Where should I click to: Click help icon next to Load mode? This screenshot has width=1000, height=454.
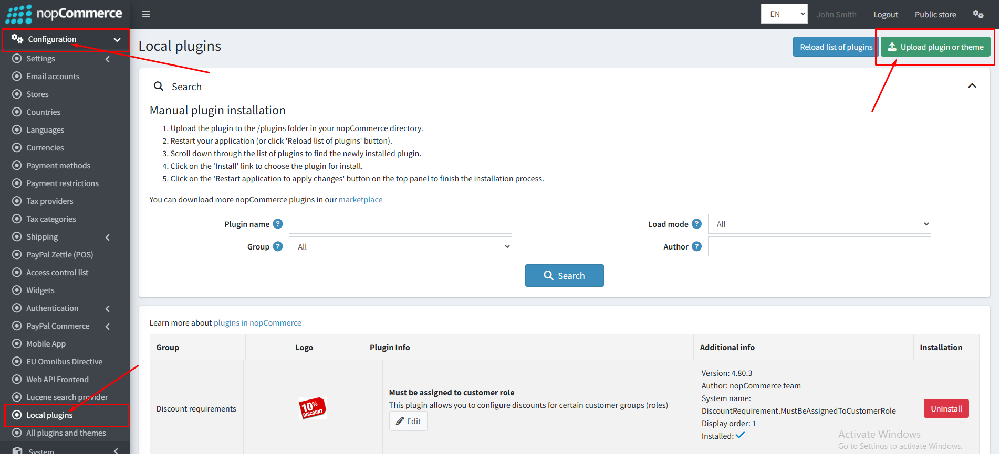click(698, 225)
